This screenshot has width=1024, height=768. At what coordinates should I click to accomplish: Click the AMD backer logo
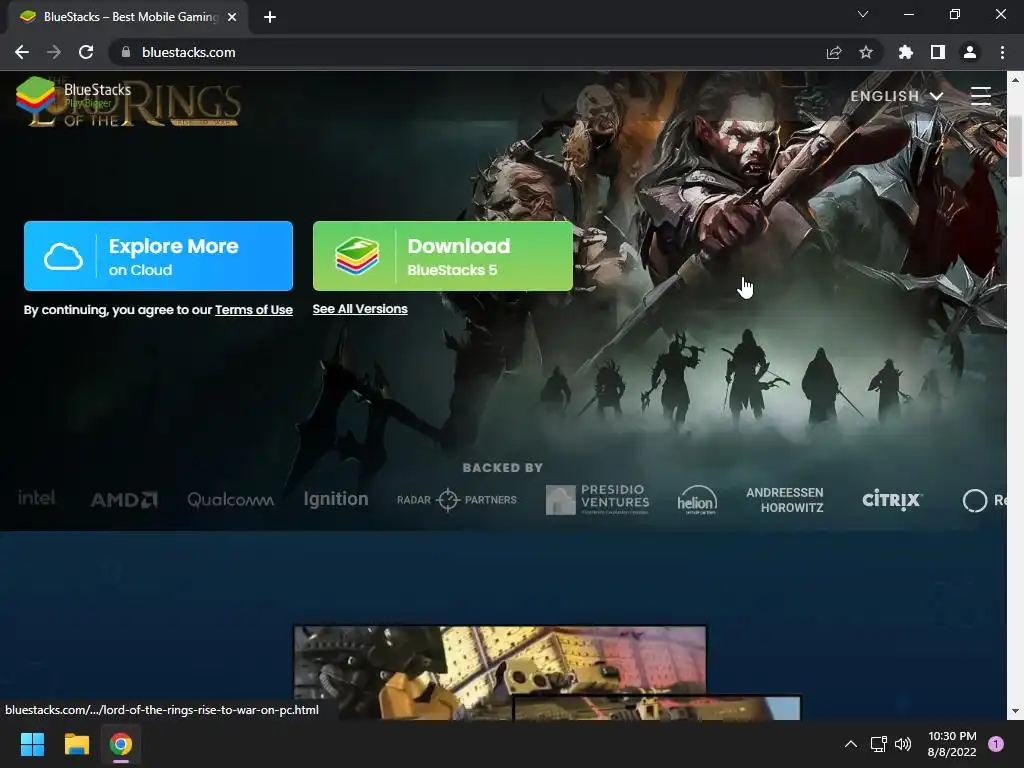click(124, 500)
